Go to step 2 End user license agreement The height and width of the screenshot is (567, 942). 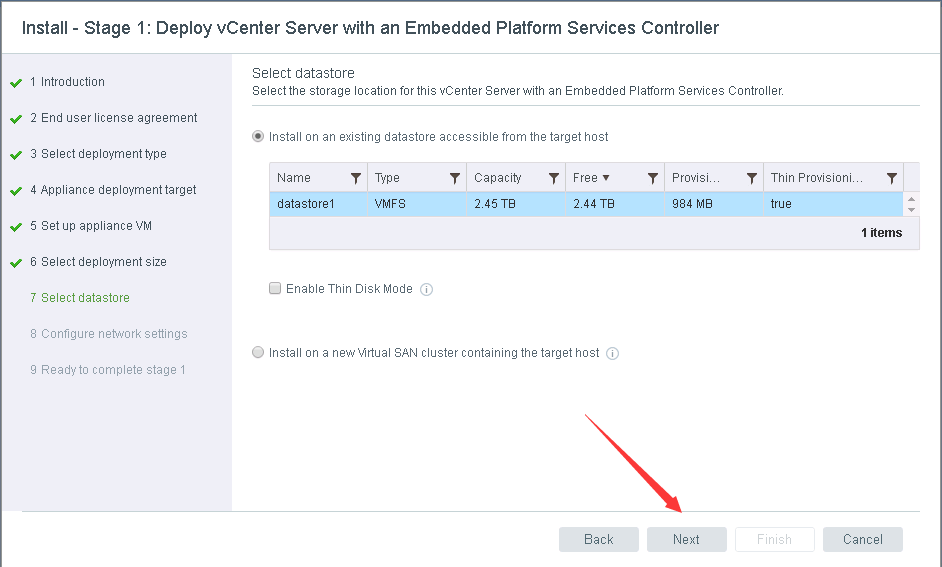[114, 118]
